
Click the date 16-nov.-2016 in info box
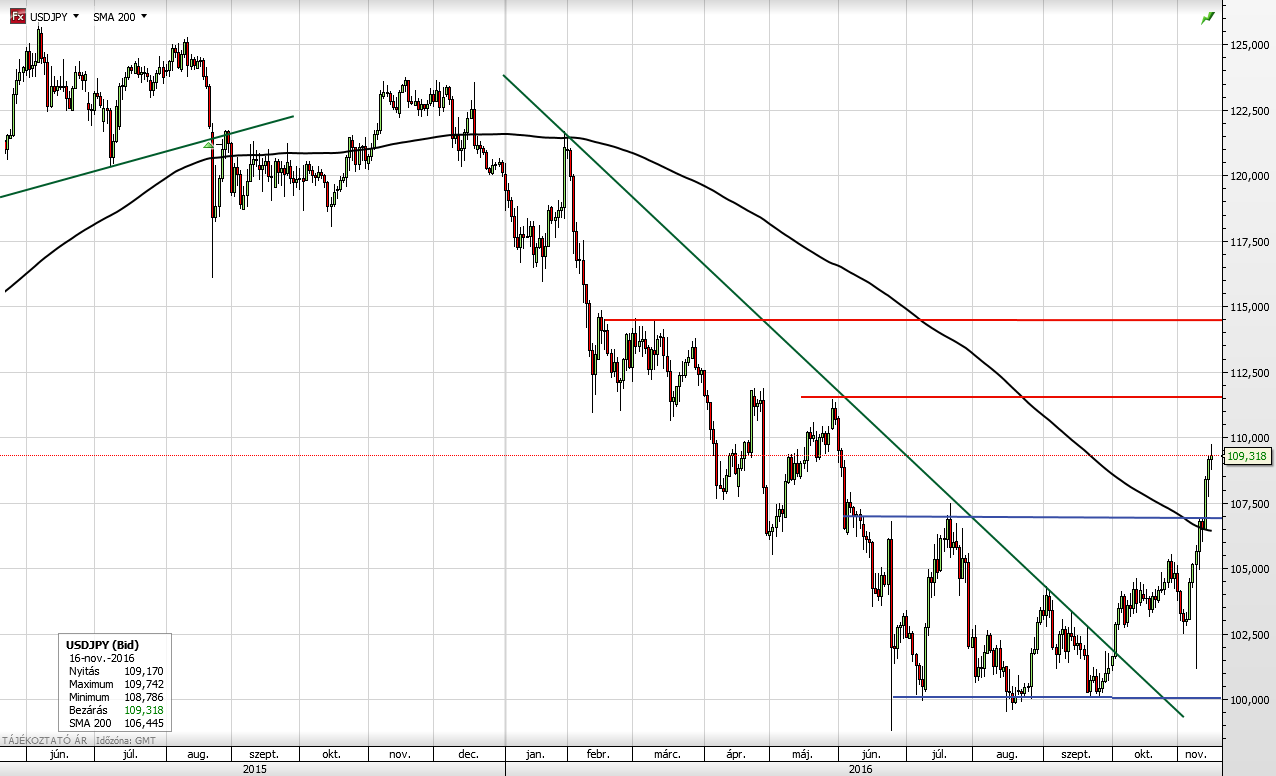coord(102,658)
